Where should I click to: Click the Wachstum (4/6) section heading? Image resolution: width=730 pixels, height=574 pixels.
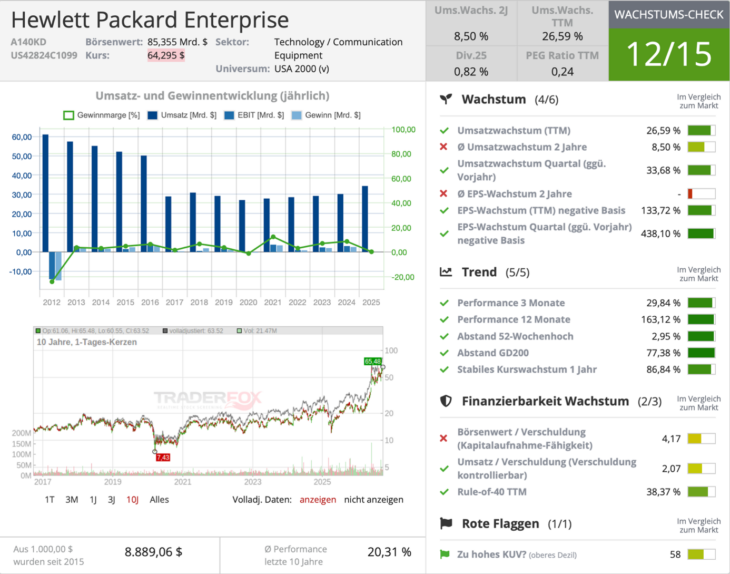(x=510, y=99)
